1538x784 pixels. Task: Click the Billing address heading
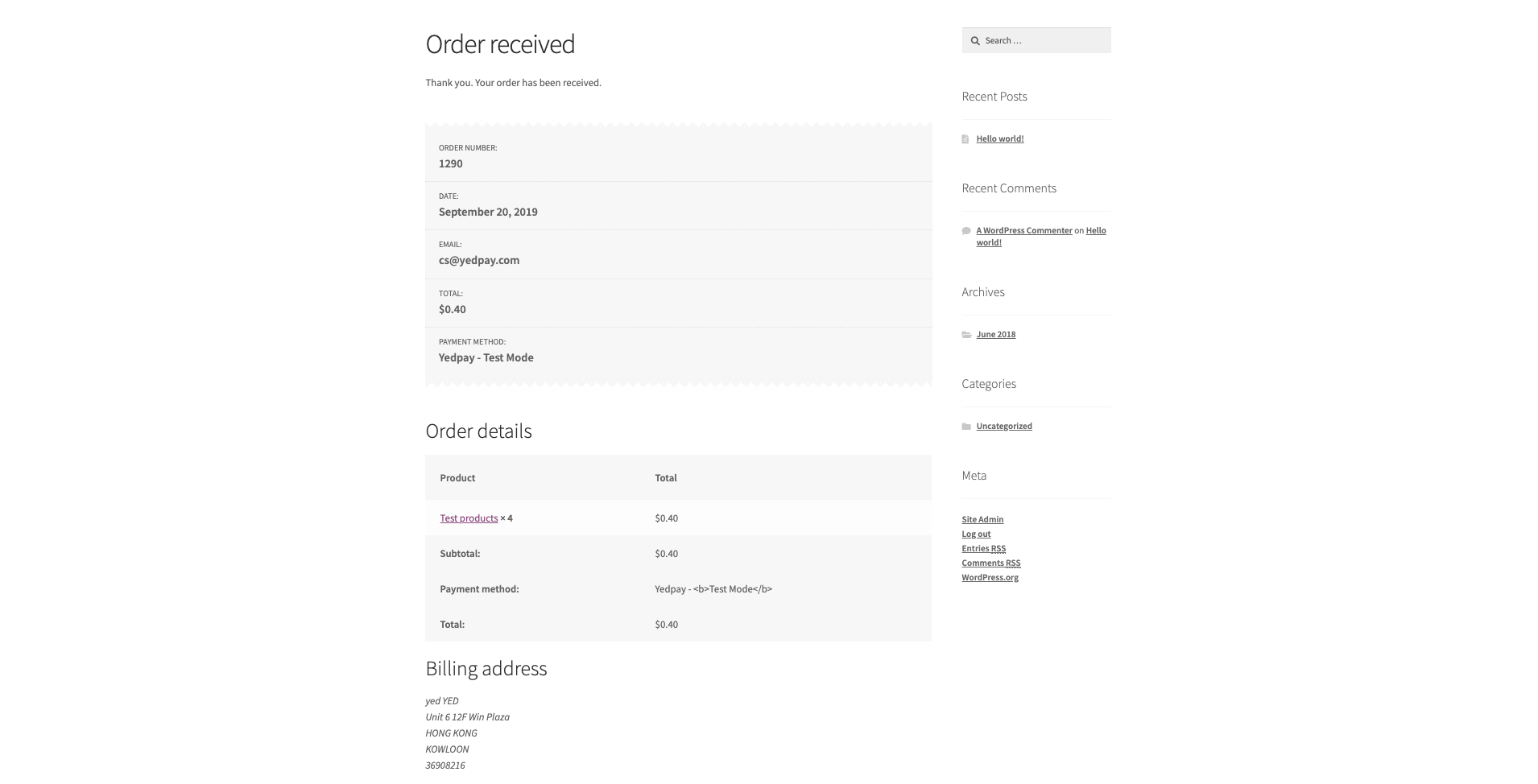click(x=486, y=669)
